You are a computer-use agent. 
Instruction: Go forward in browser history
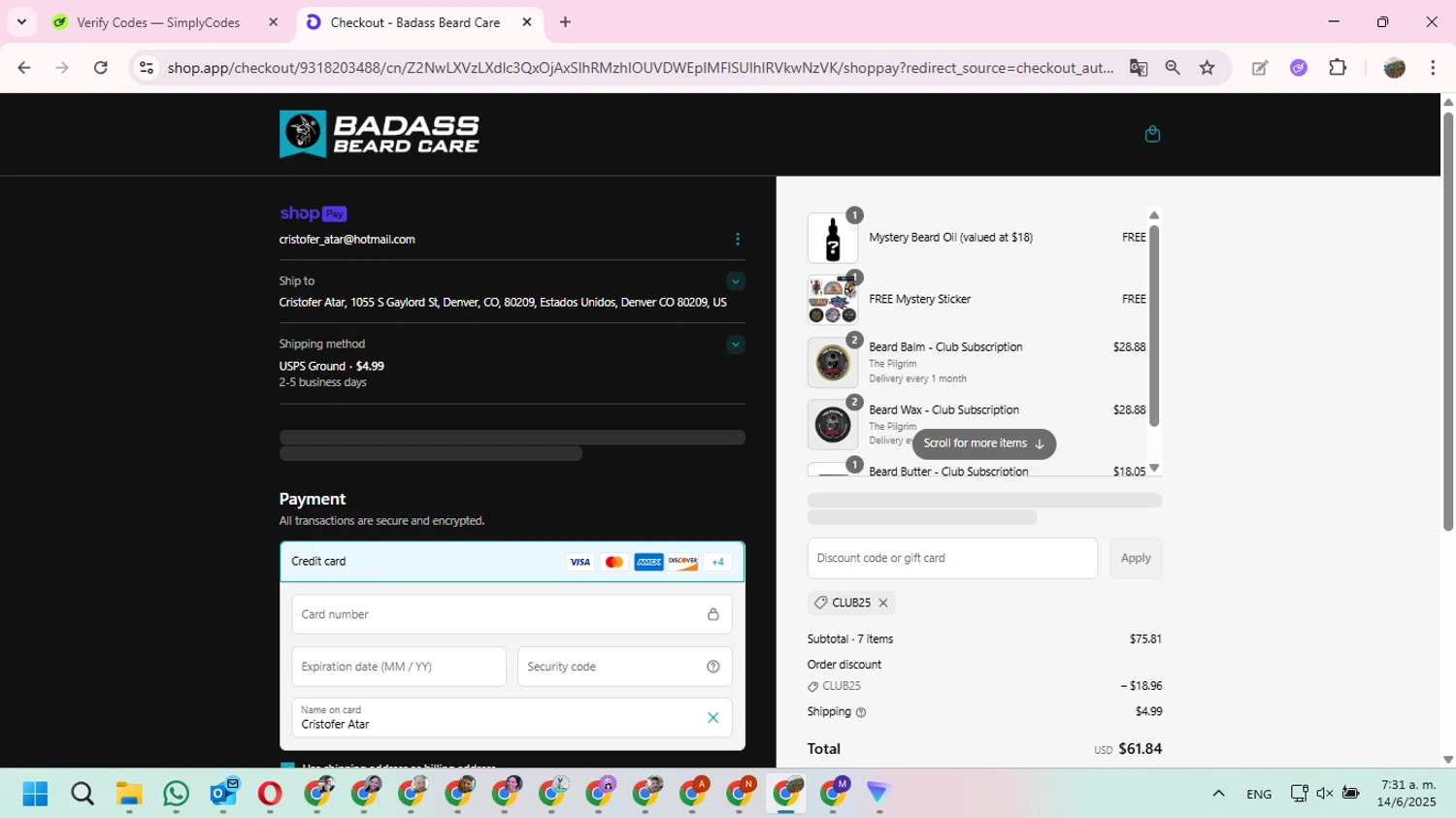pyautogui.click(x=62, y=68)
